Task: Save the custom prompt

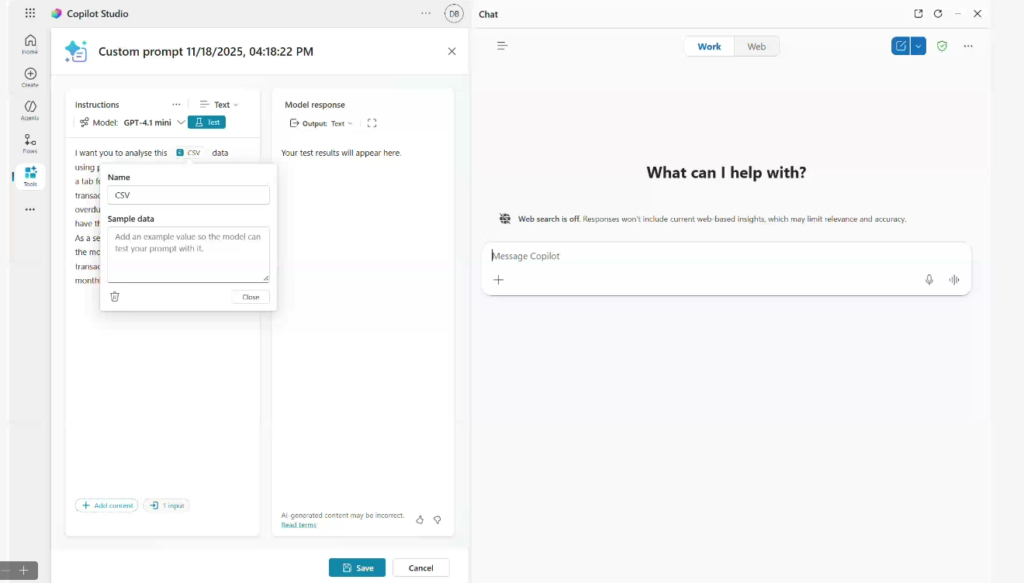Action: coord(357,568)
